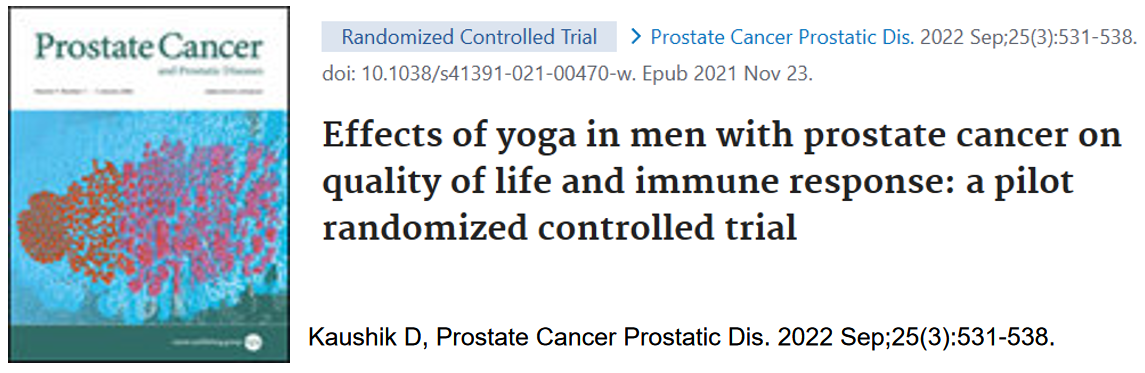Click the "Prostate Cancer" heading on the cover
1145x373 pixels.
point(149,48)
